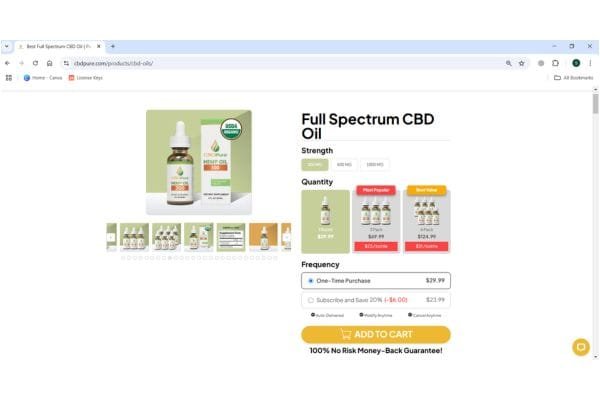The height and width of the screenshot is (400, 600).
Task: Open the tab search dropdown arrow
Action: (x=7, y=46)
